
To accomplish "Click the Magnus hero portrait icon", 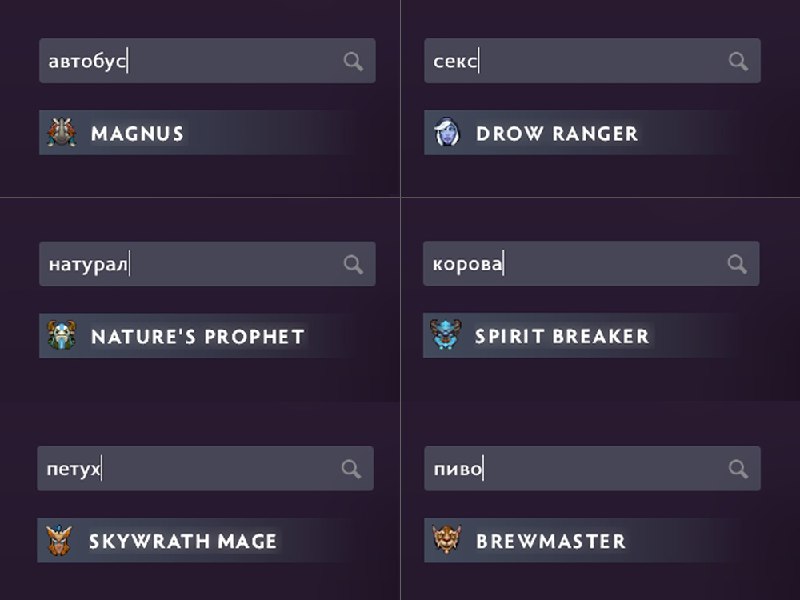I will (x=61, y=133).
